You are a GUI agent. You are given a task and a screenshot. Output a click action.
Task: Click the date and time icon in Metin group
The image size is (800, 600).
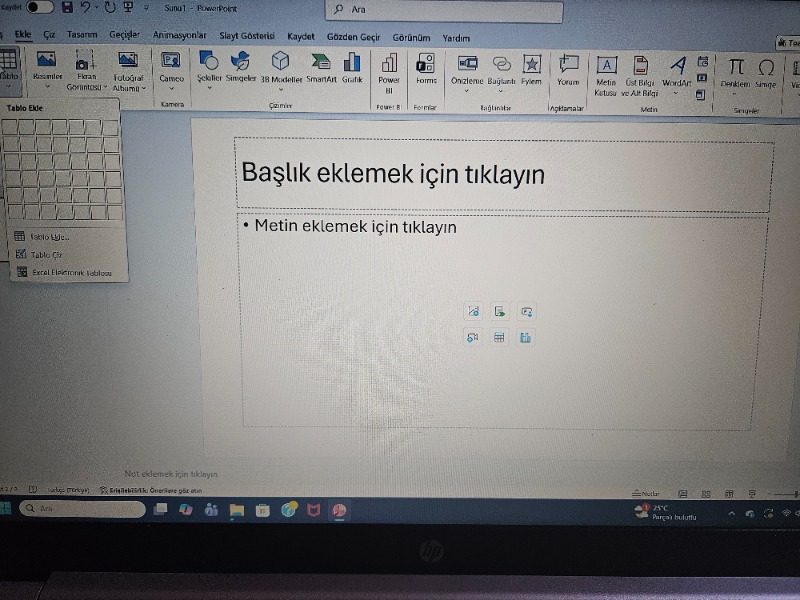(x=703, y=62)
